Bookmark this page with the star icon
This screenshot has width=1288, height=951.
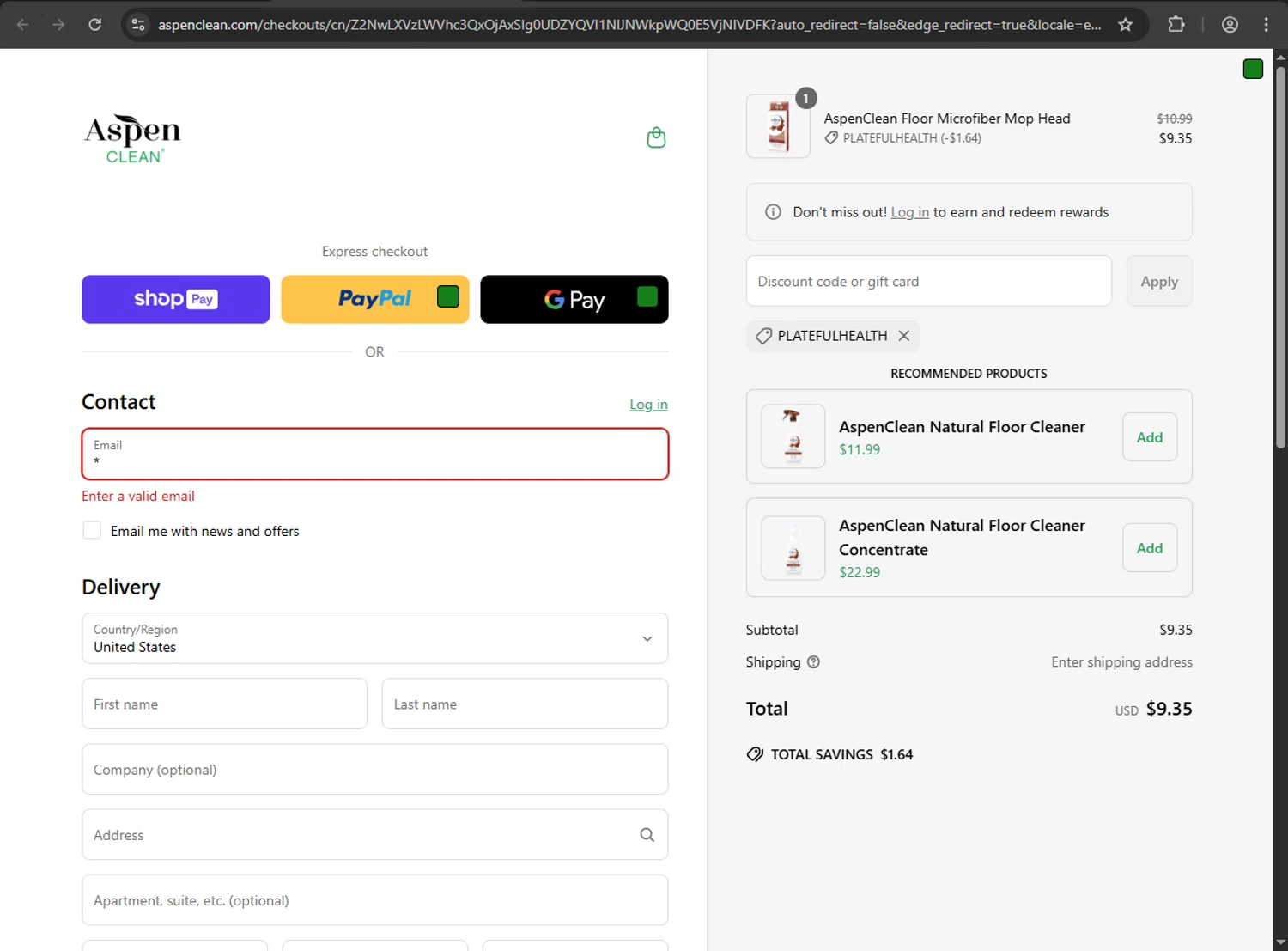point(1125,25)
